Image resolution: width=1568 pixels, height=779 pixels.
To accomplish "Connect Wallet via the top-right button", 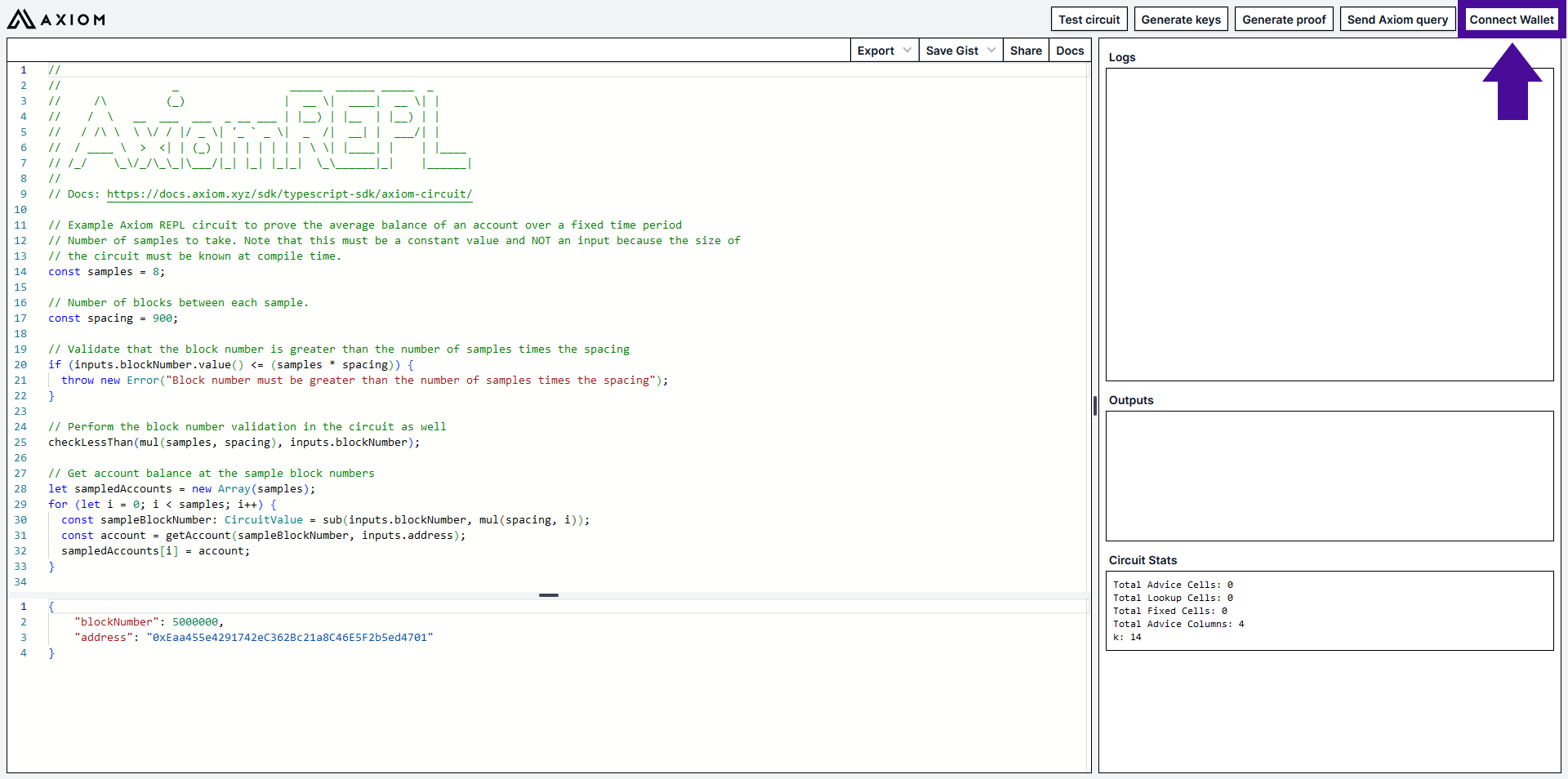I will pos(1511,20).
